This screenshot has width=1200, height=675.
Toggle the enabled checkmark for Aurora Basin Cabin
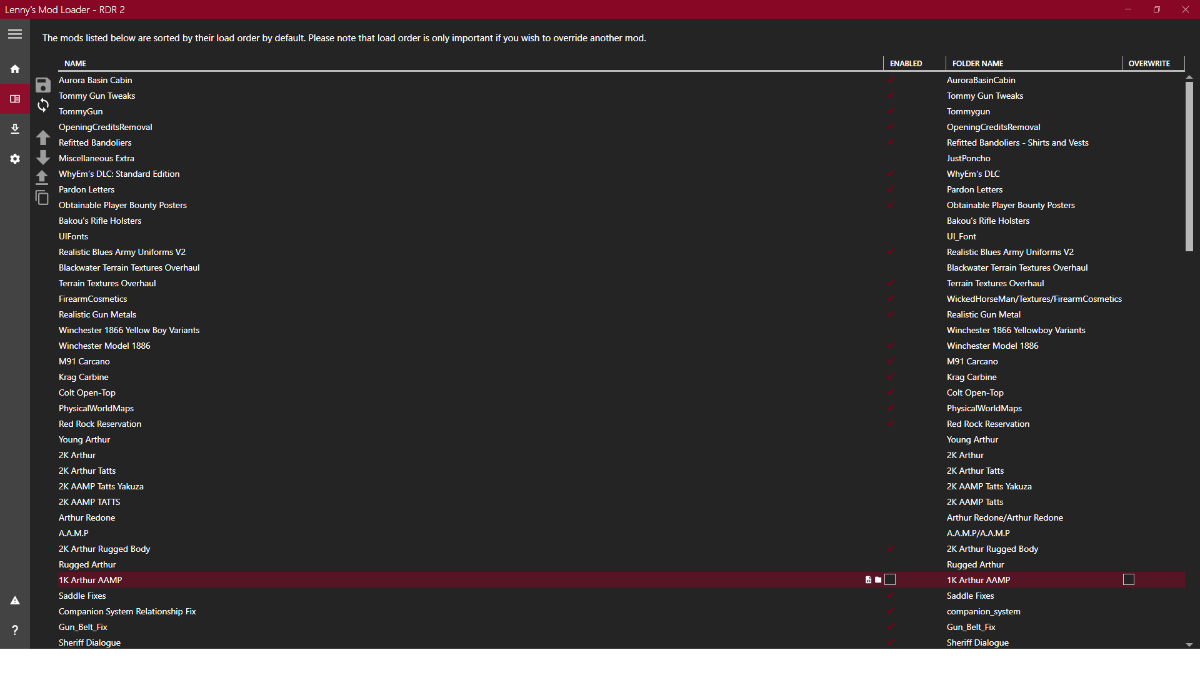[890, 80]
